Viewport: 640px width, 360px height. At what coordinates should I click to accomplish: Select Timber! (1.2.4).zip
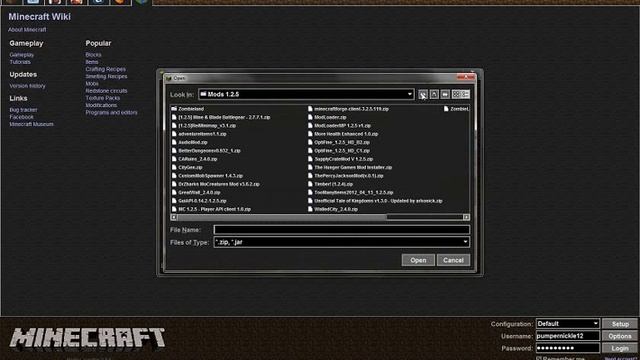click(330, 184)
